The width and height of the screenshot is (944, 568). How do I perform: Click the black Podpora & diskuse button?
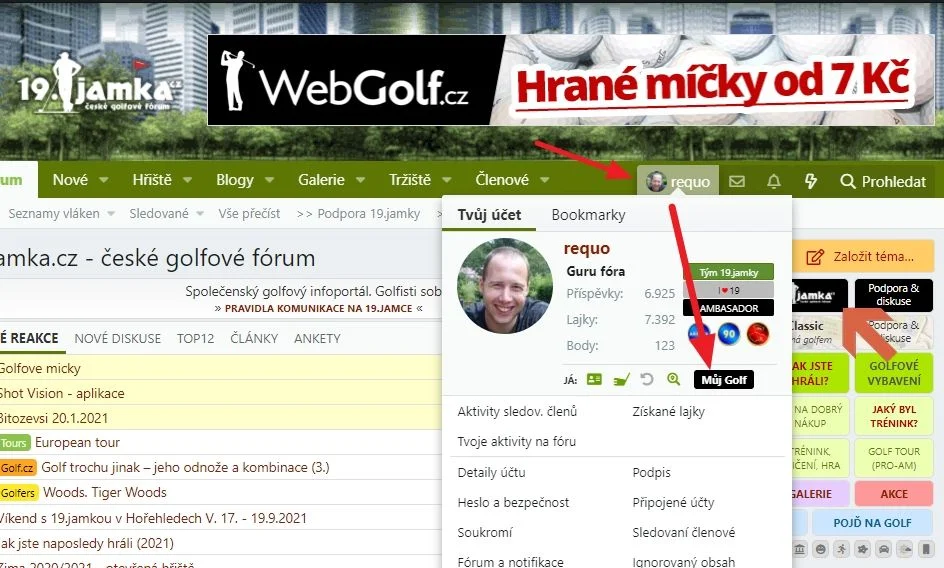893,295
